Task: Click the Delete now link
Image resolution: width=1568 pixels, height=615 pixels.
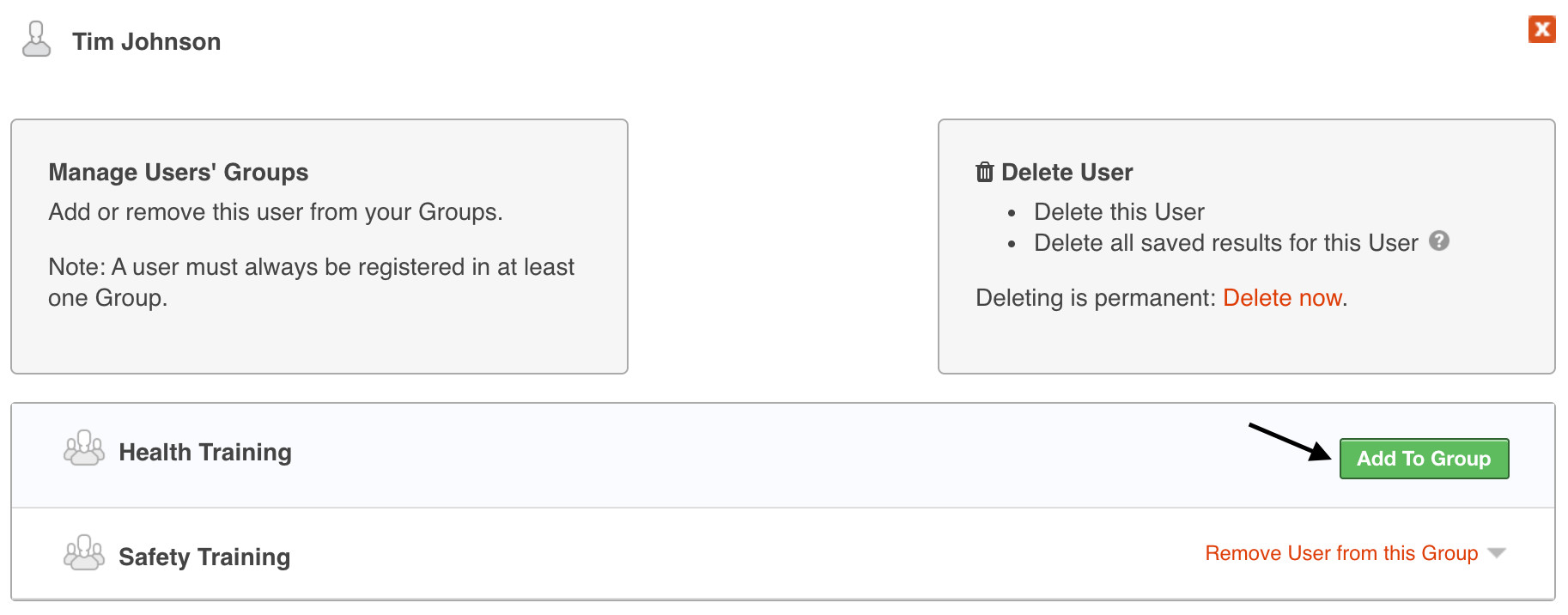Action: [x=1282, y=298]
